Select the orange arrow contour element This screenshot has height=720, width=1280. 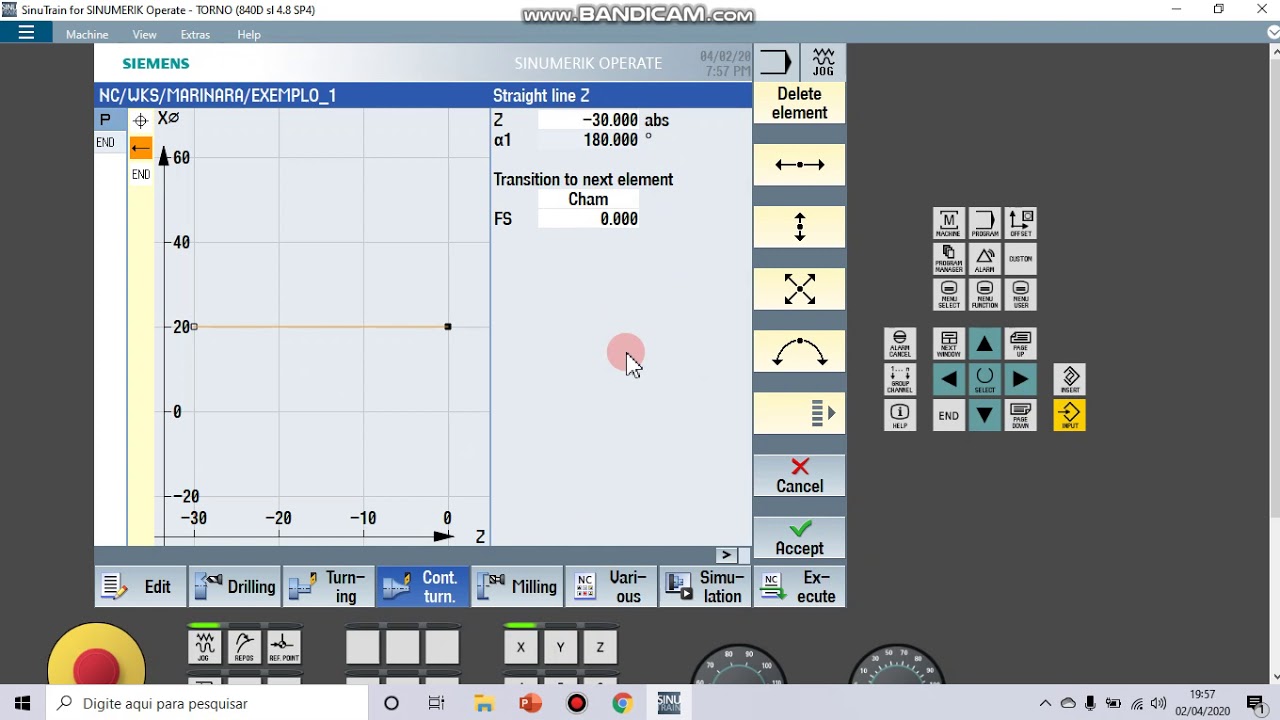[141, 149]
